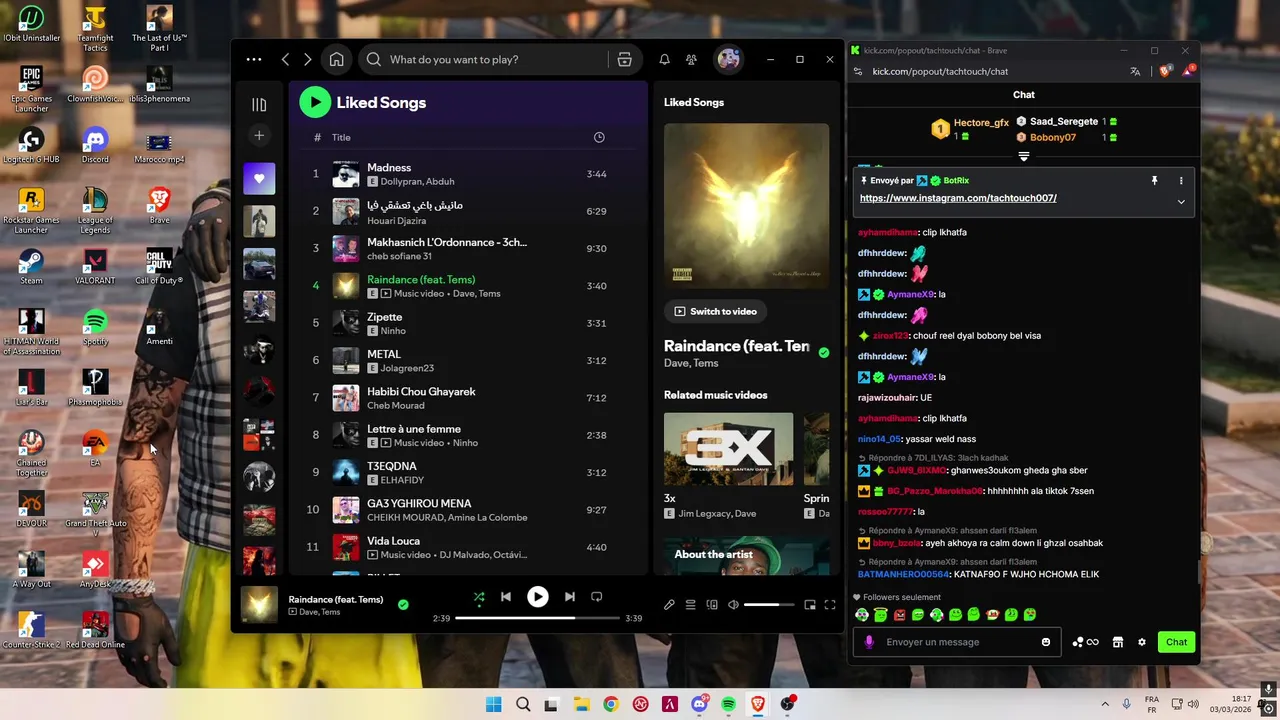Screen dimensions: 1280x720
Task: Click the Switch to video button
Action: coord(715,311)
